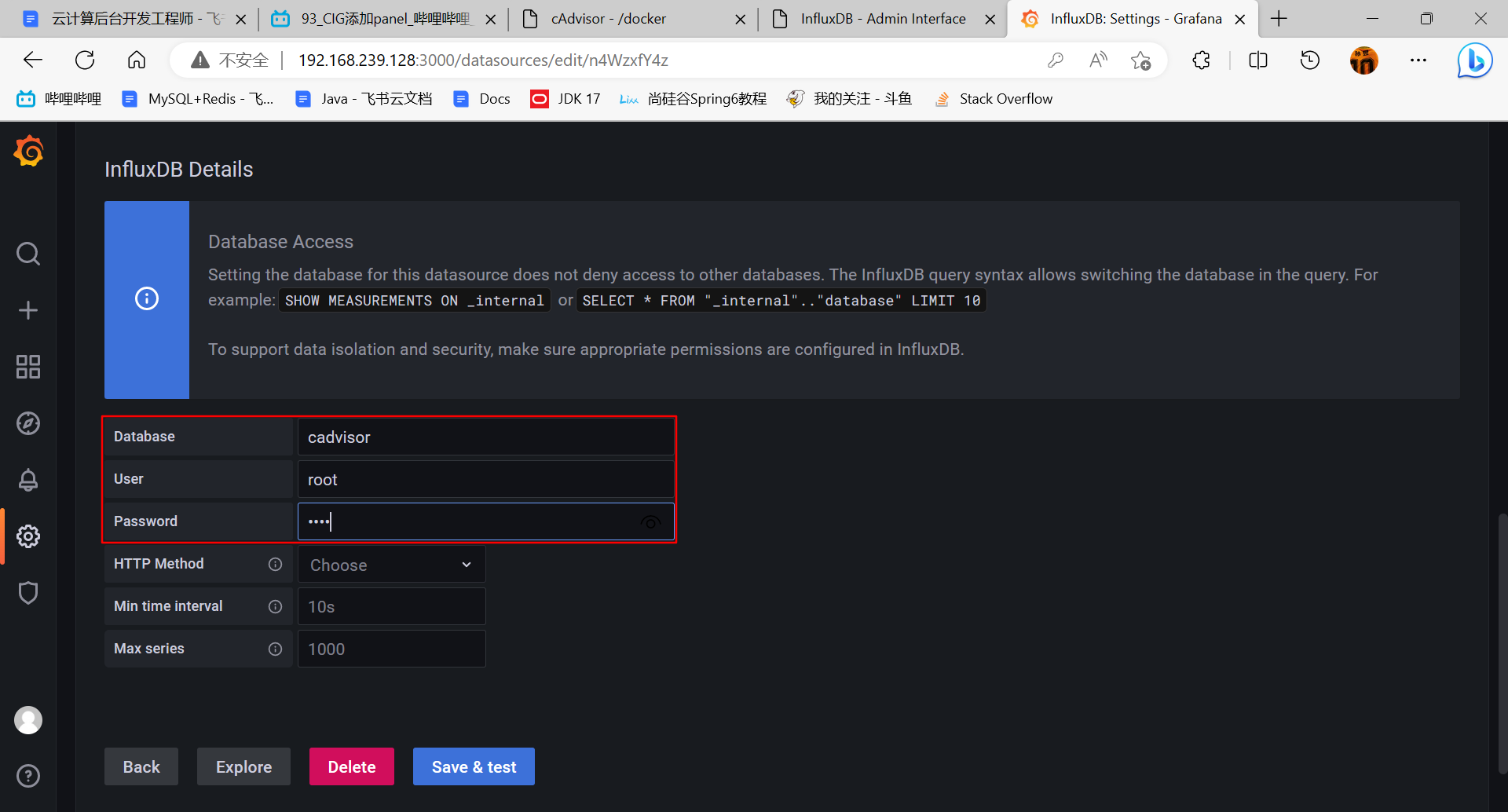Open a new browser tab
Image resolution: width=1508 pixels, height=812 pixels.
1279,19
